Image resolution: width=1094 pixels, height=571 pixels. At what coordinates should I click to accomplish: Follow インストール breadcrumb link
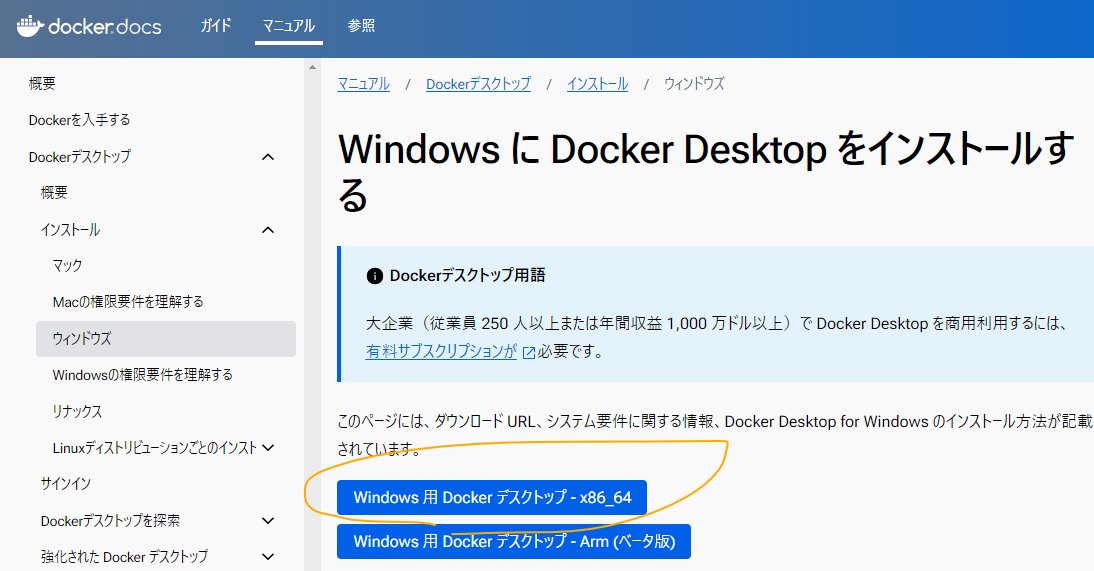[x=597, y=84]
